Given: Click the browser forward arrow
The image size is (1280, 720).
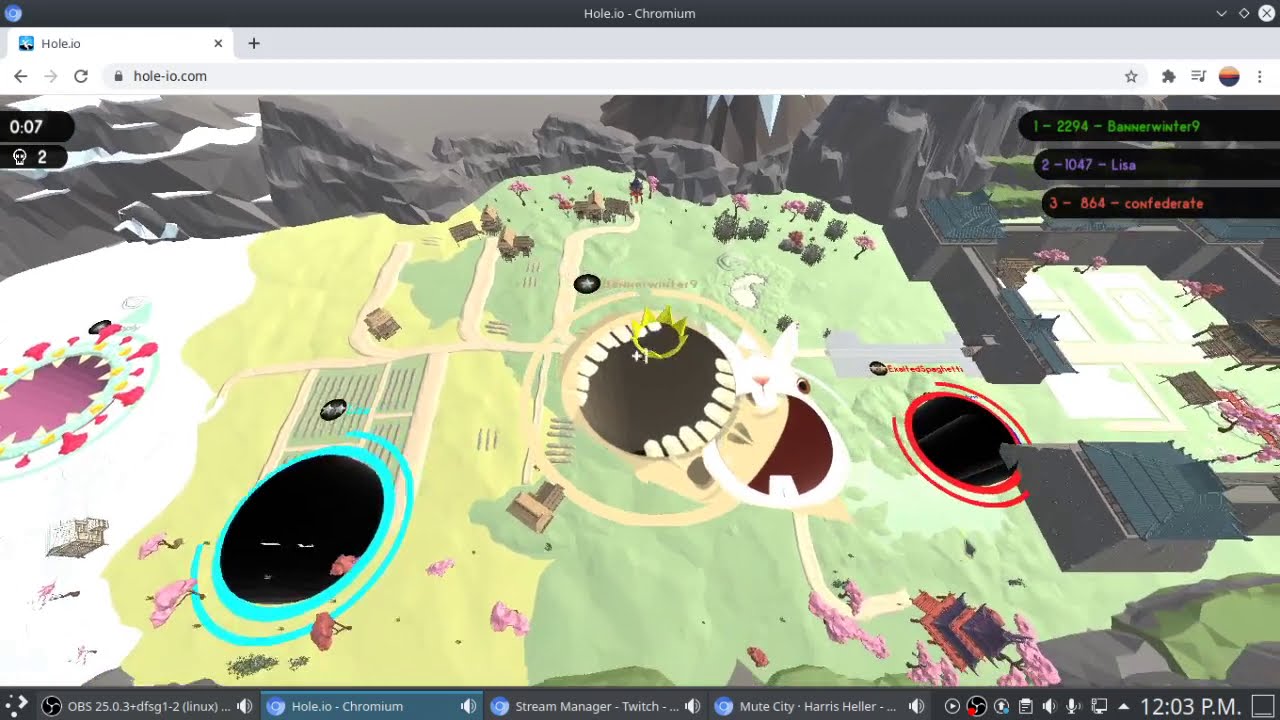Looking at the screenshot, I should (x=51, y=76).
